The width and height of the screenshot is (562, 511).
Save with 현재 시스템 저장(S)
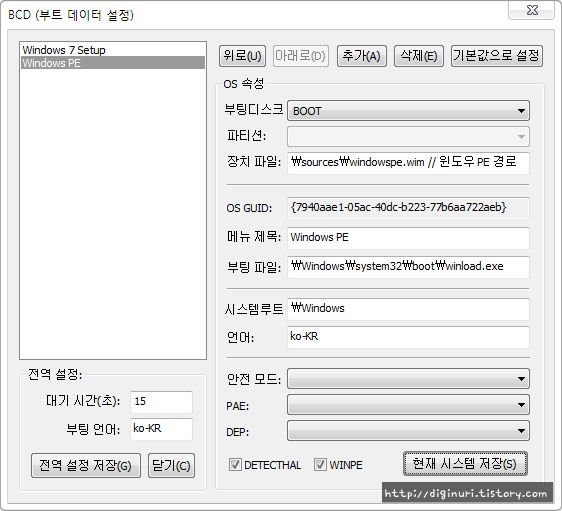click(x=465, y=464)
